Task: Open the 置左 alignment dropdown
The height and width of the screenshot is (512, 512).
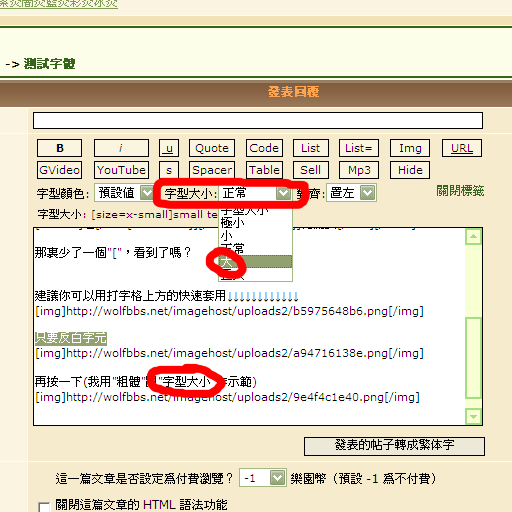Action: click(351, 193)
